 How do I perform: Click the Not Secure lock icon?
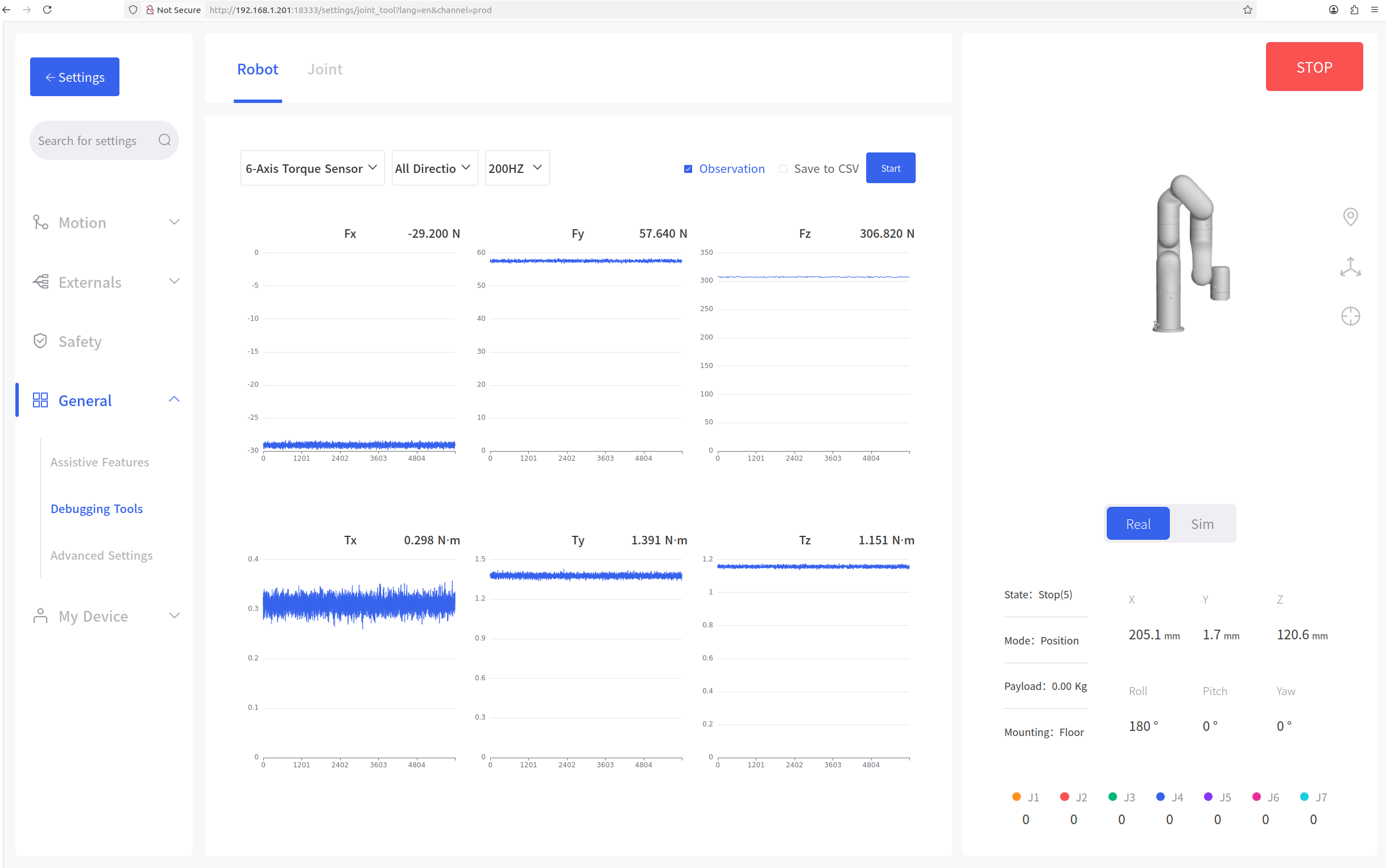click(150, 10)
